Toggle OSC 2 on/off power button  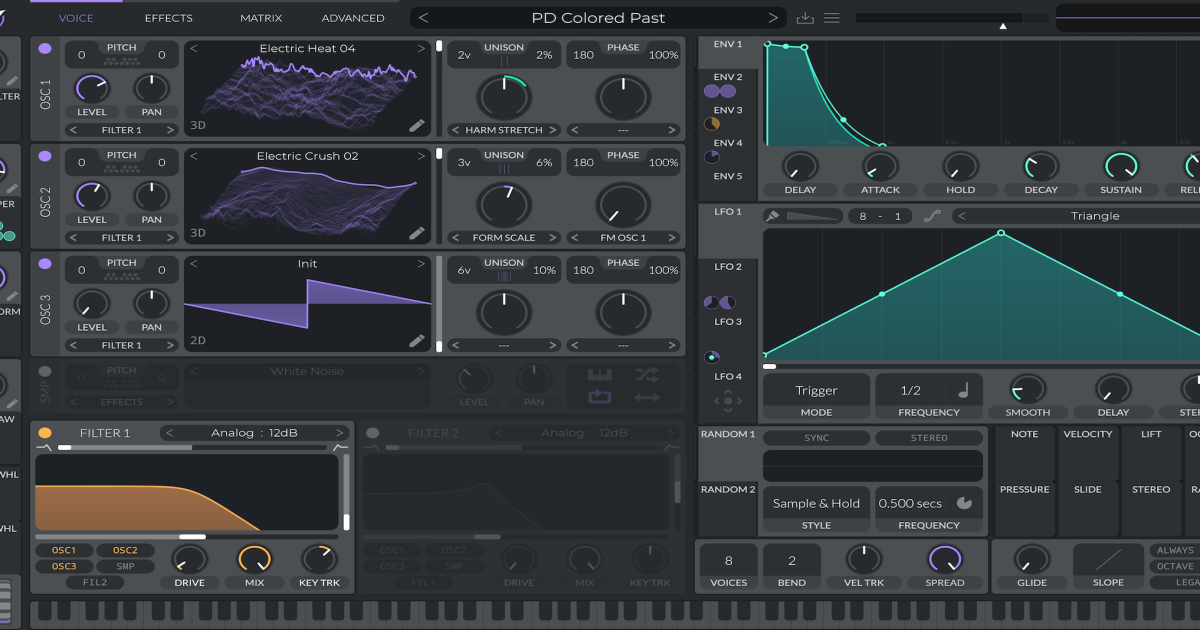[45, 156]
